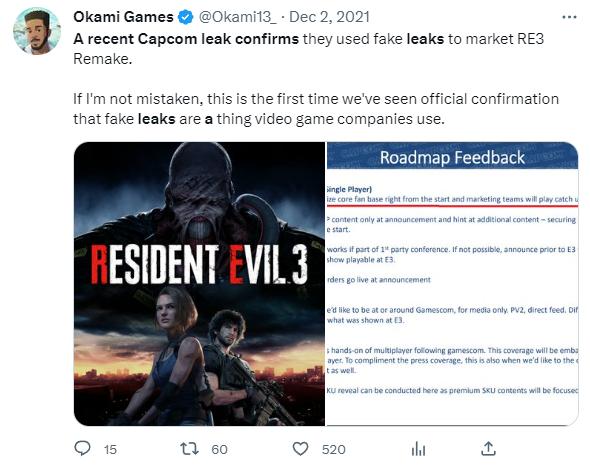Image resolution: width=590 pixels, height=465 pixels.
Task: Like the tweet with the heart icon
Action: [x=300, y=449]
